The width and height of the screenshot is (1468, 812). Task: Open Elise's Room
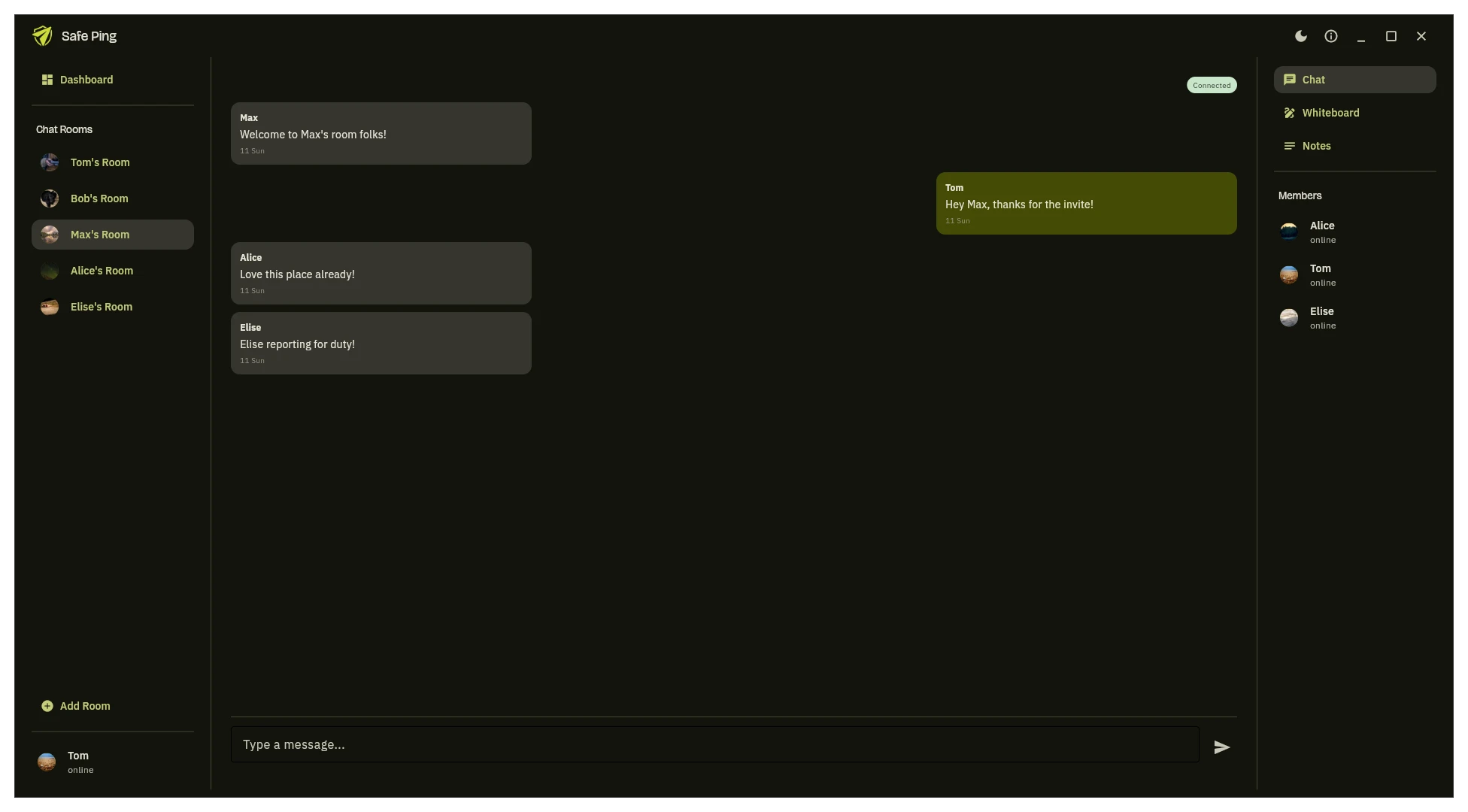113,307
